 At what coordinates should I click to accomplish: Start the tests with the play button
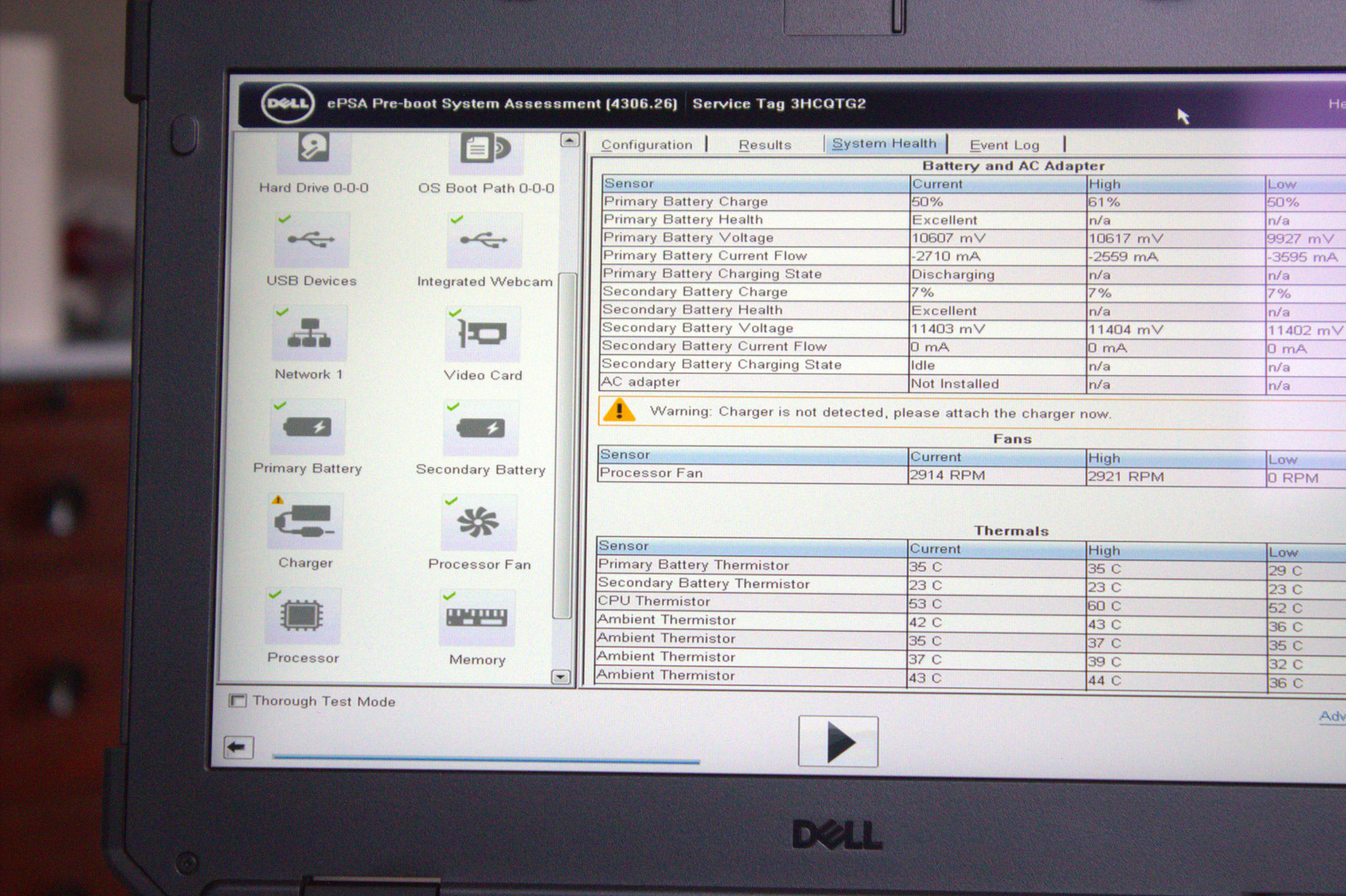[x=838, y=741]
